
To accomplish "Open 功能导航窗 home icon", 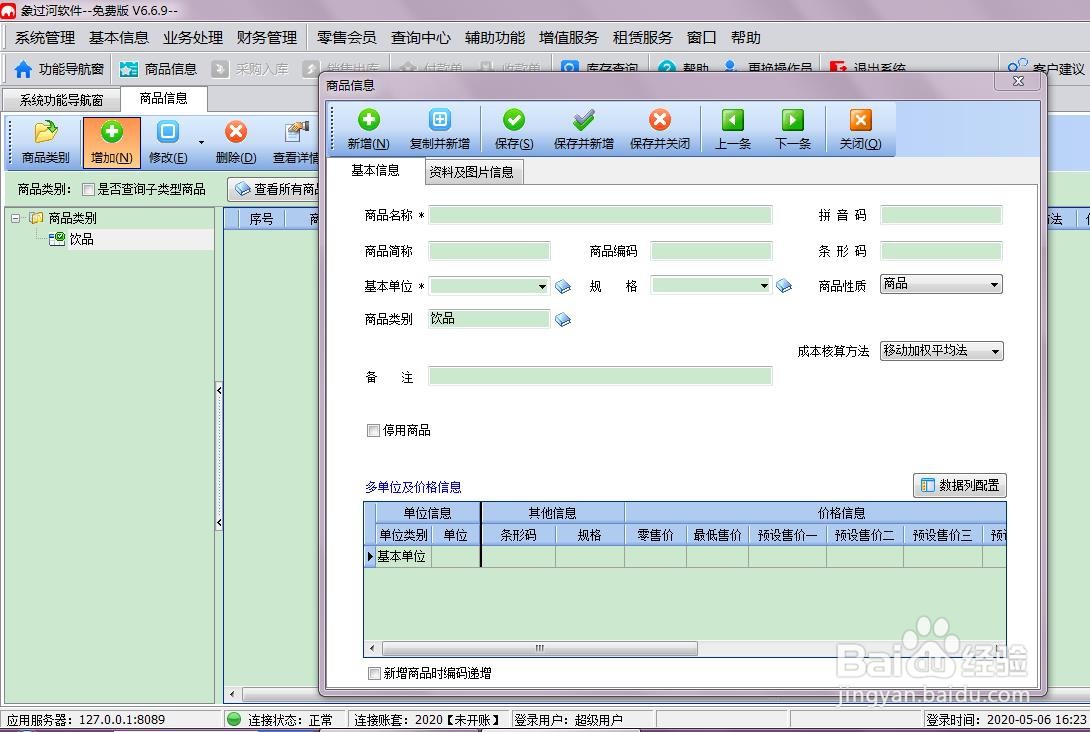I will pos(58,69).
